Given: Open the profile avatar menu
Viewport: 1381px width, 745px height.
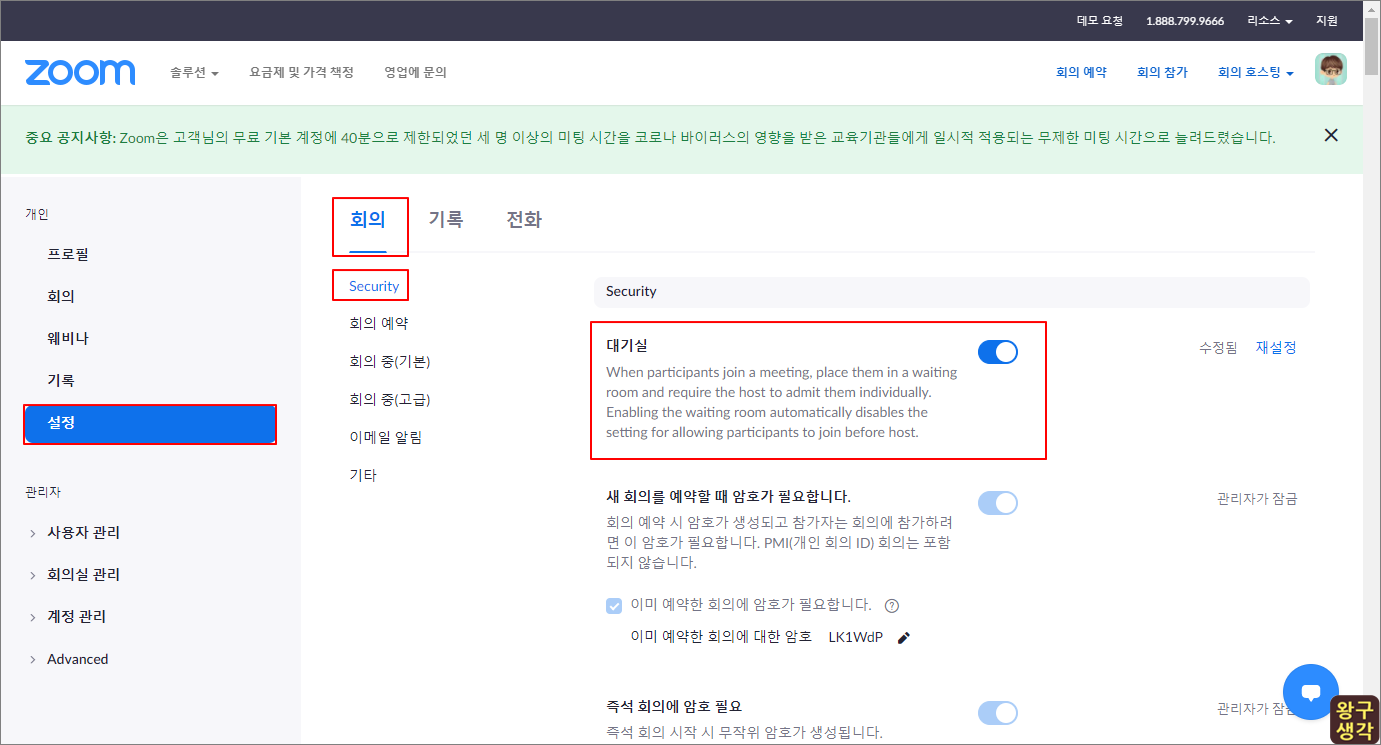Looking at the screenshot, I should [x=1330, y=70].
